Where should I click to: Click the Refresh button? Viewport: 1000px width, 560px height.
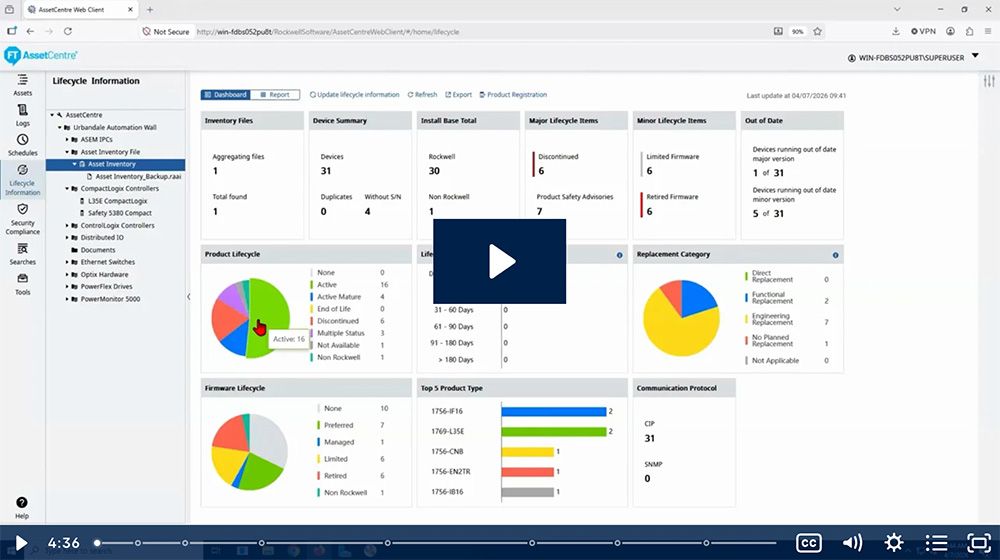(x=422, y=94)
